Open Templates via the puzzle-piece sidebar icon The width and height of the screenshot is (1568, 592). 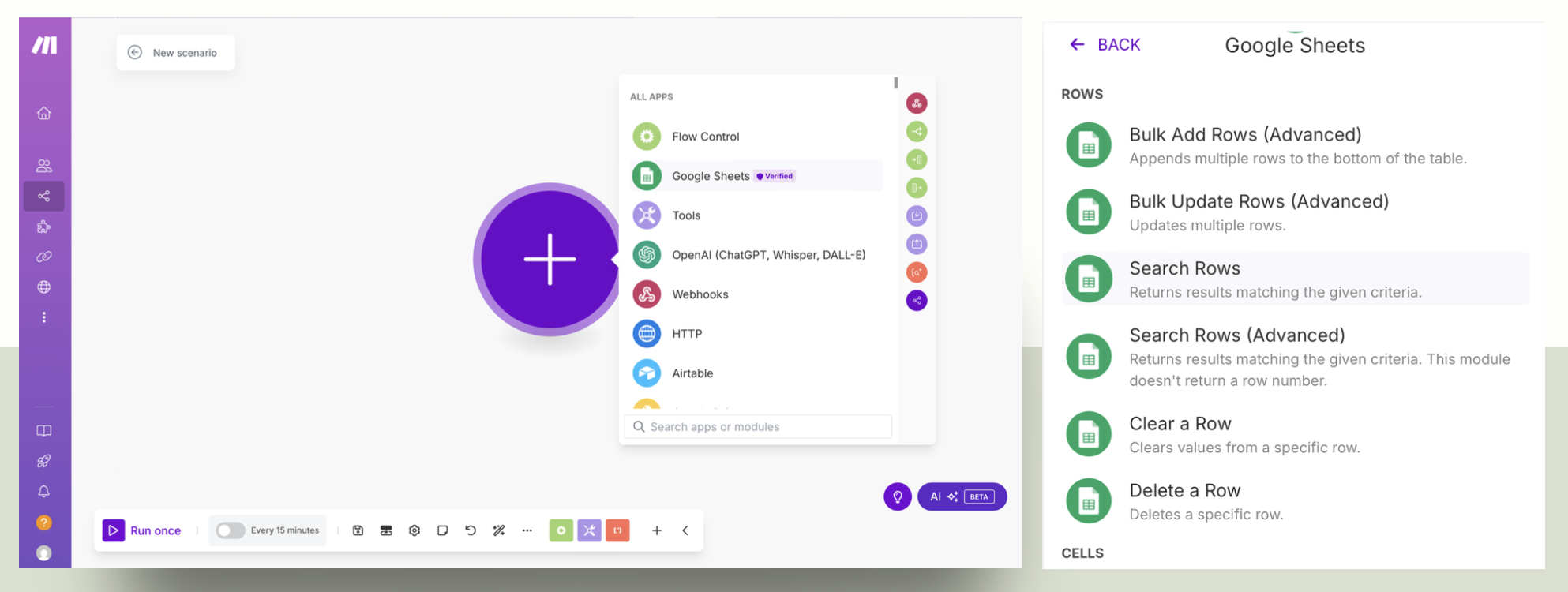(x=44, y=227)
